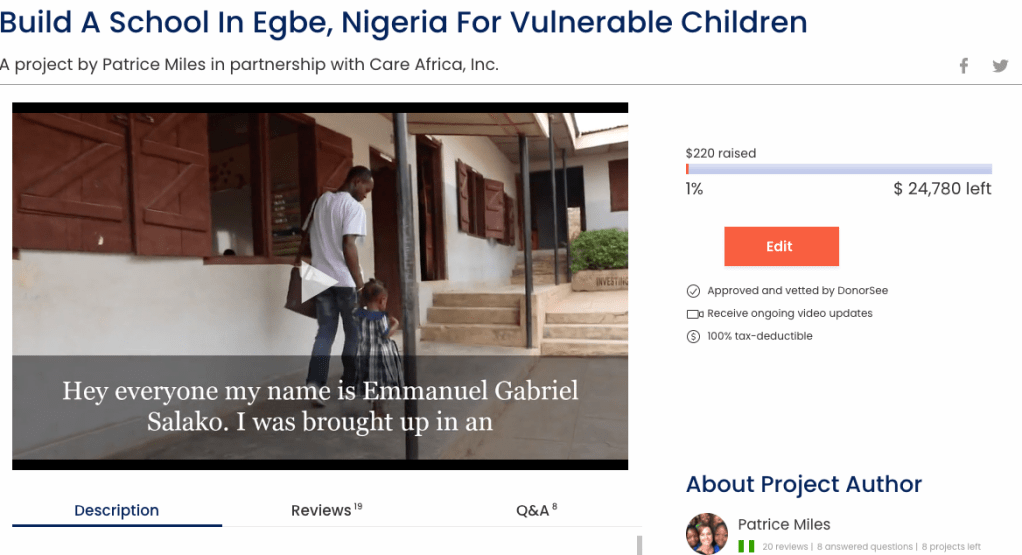Click the "$ 24,780 left" amount
The image size is (1022, 555).
[x=942, y=189]
